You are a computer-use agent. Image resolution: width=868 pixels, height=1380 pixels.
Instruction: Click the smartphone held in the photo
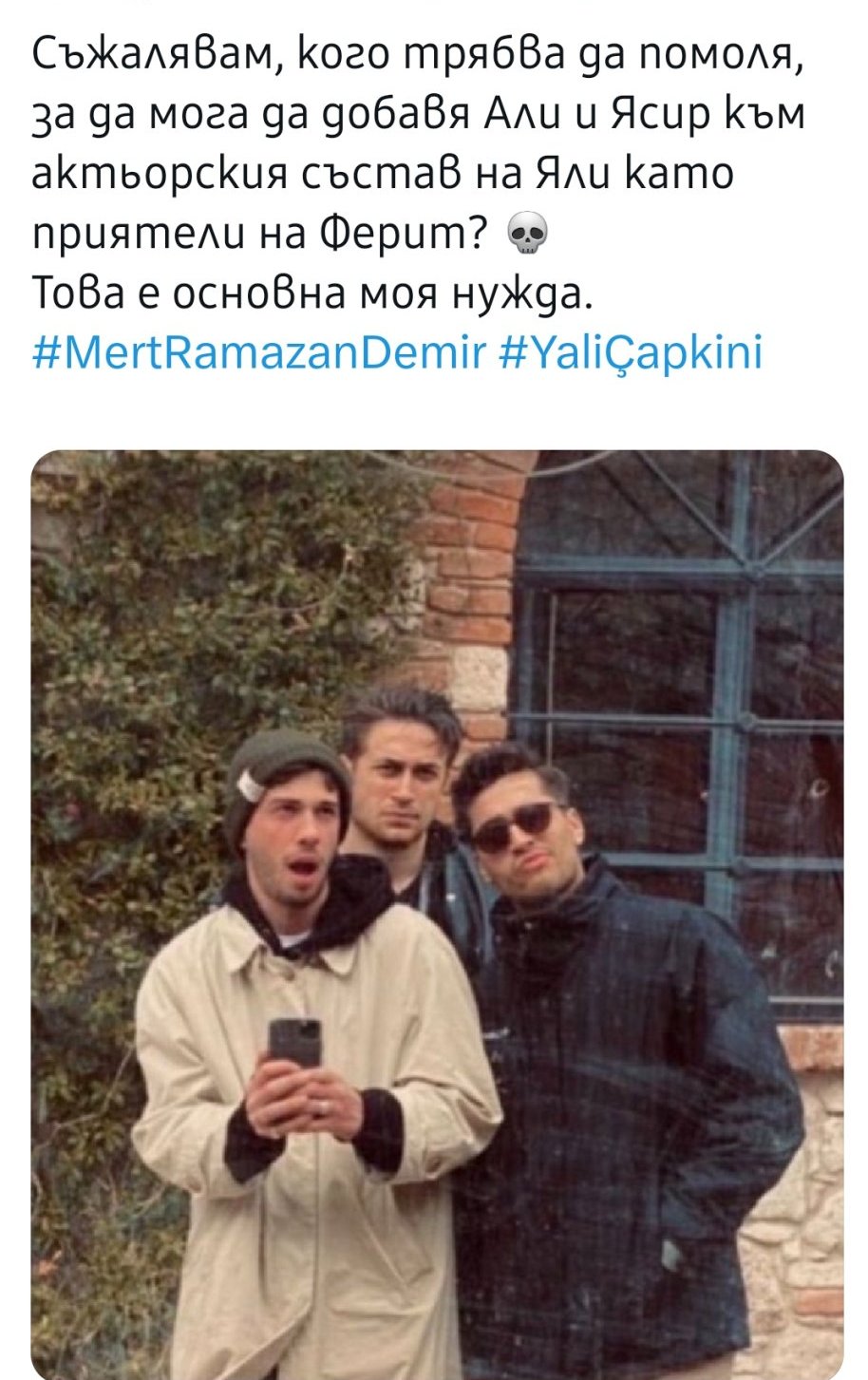click(294, 1043)
